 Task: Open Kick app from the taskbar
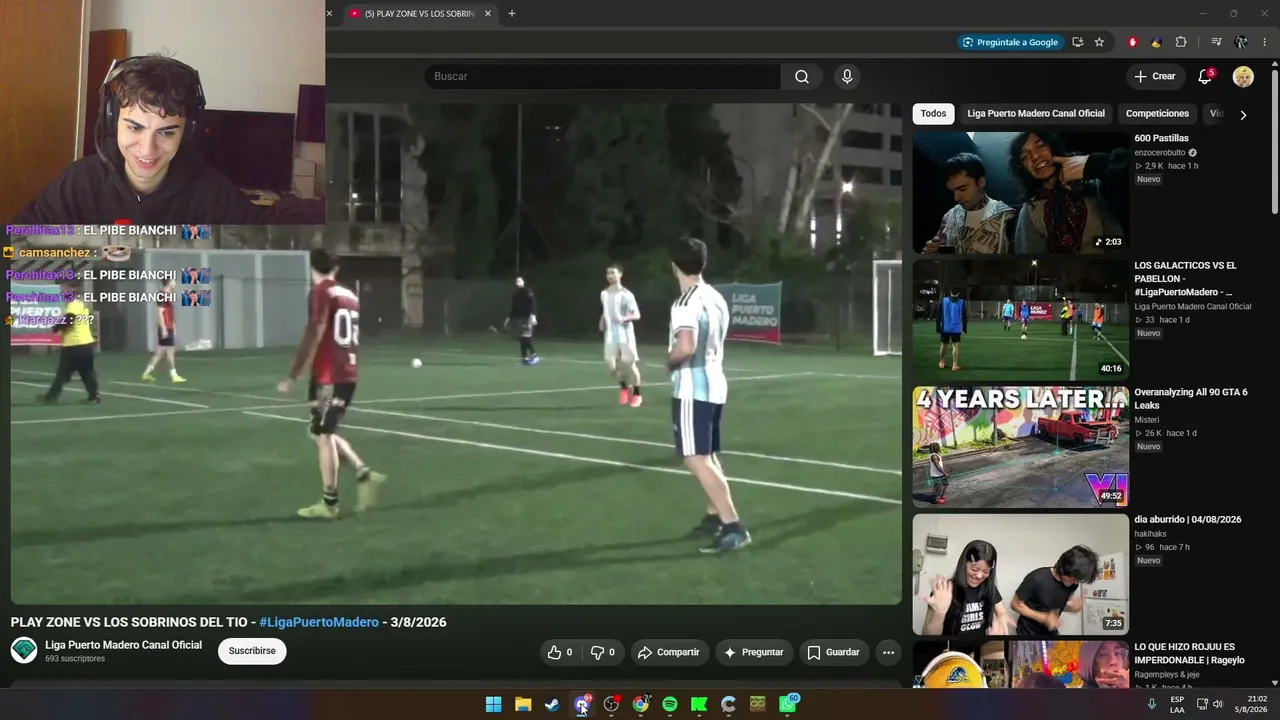[699, 704]
